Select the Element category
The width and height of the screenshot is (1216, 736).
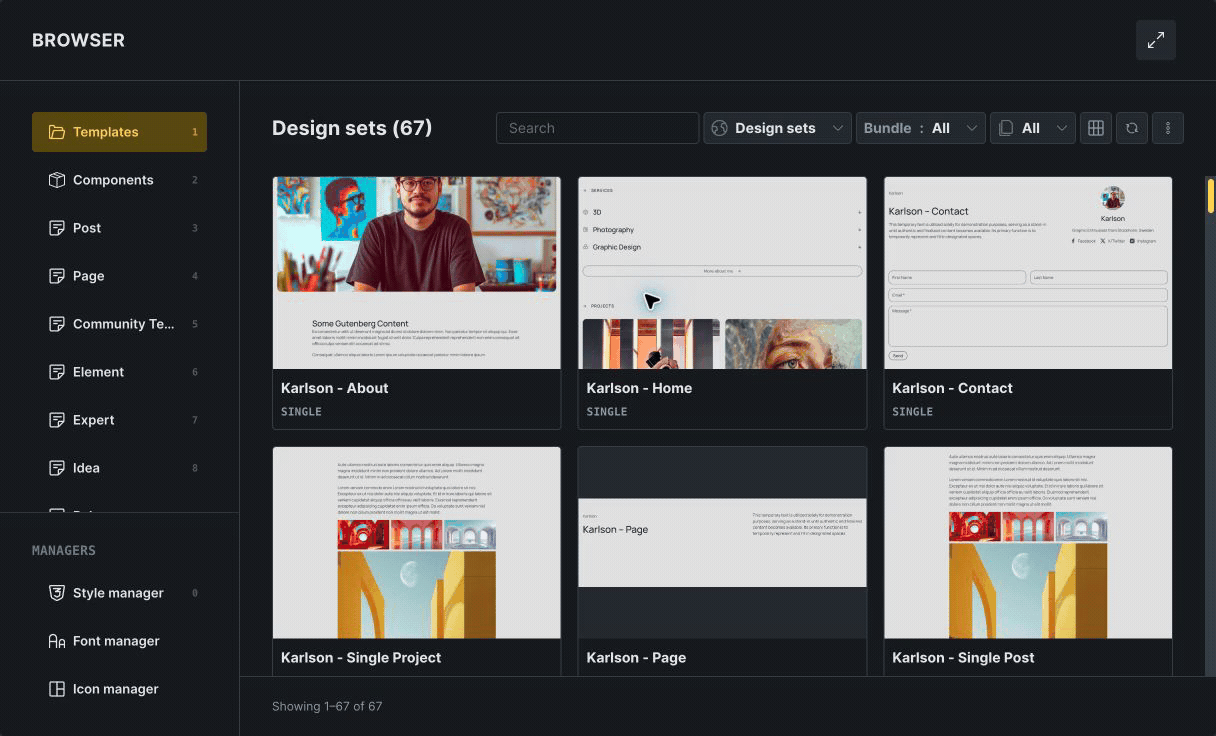pos(119,372)
